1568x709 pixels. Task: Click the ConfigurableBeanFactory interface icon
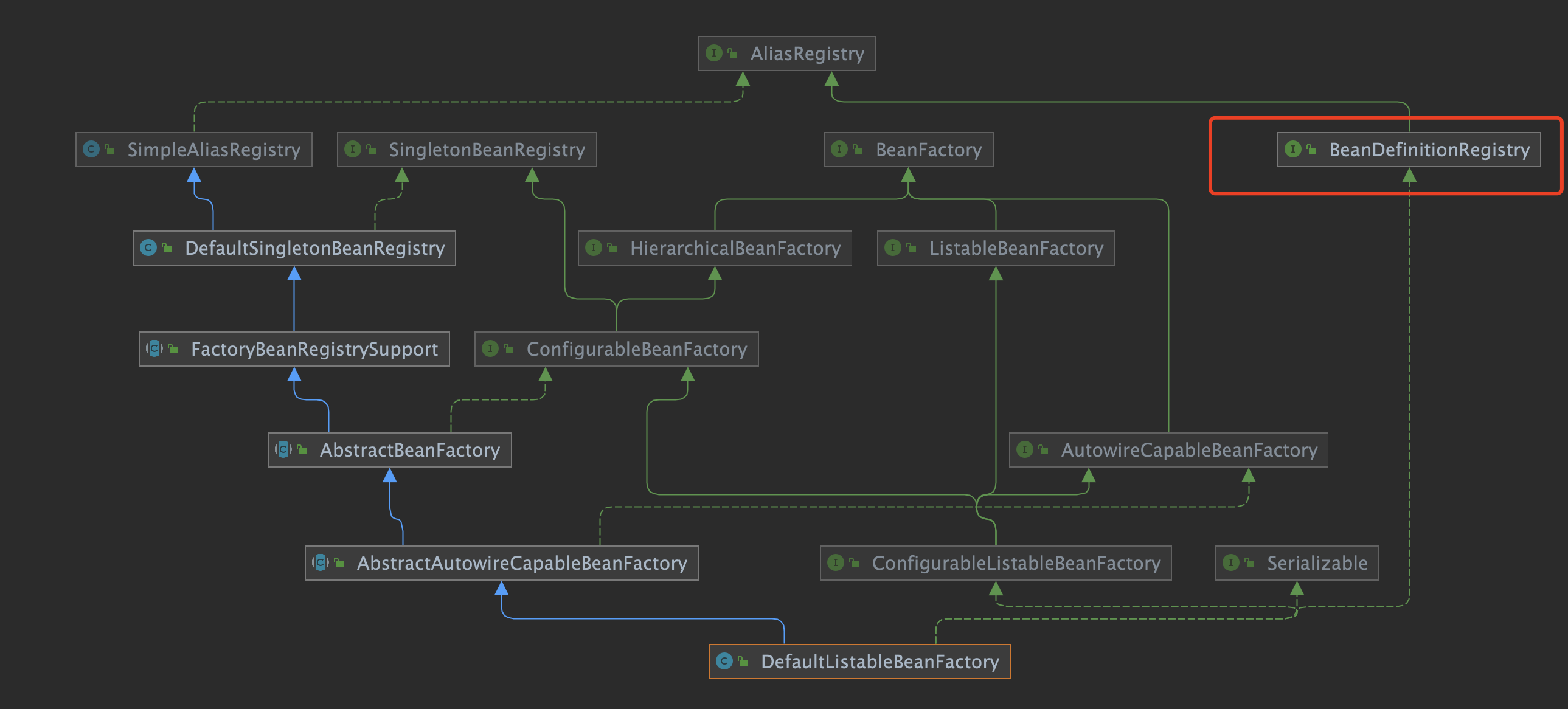[490, 348]
